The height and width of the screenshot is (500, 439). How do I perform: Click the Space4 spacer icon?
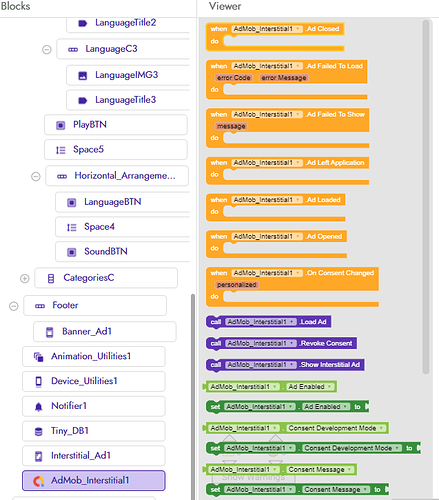pos(71,227)
